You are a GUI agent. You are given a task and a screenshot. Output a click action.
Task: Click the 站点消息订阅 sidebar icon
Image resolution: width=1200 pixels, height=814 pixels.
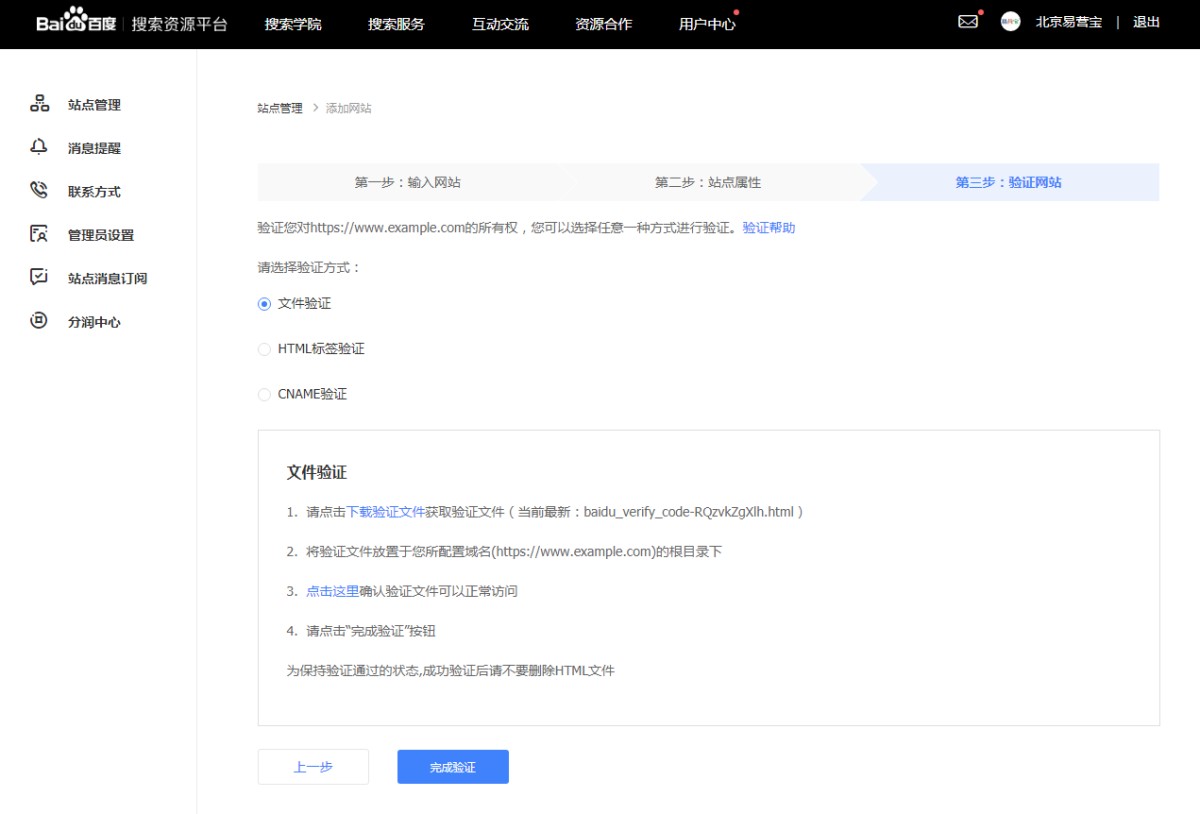39,278
